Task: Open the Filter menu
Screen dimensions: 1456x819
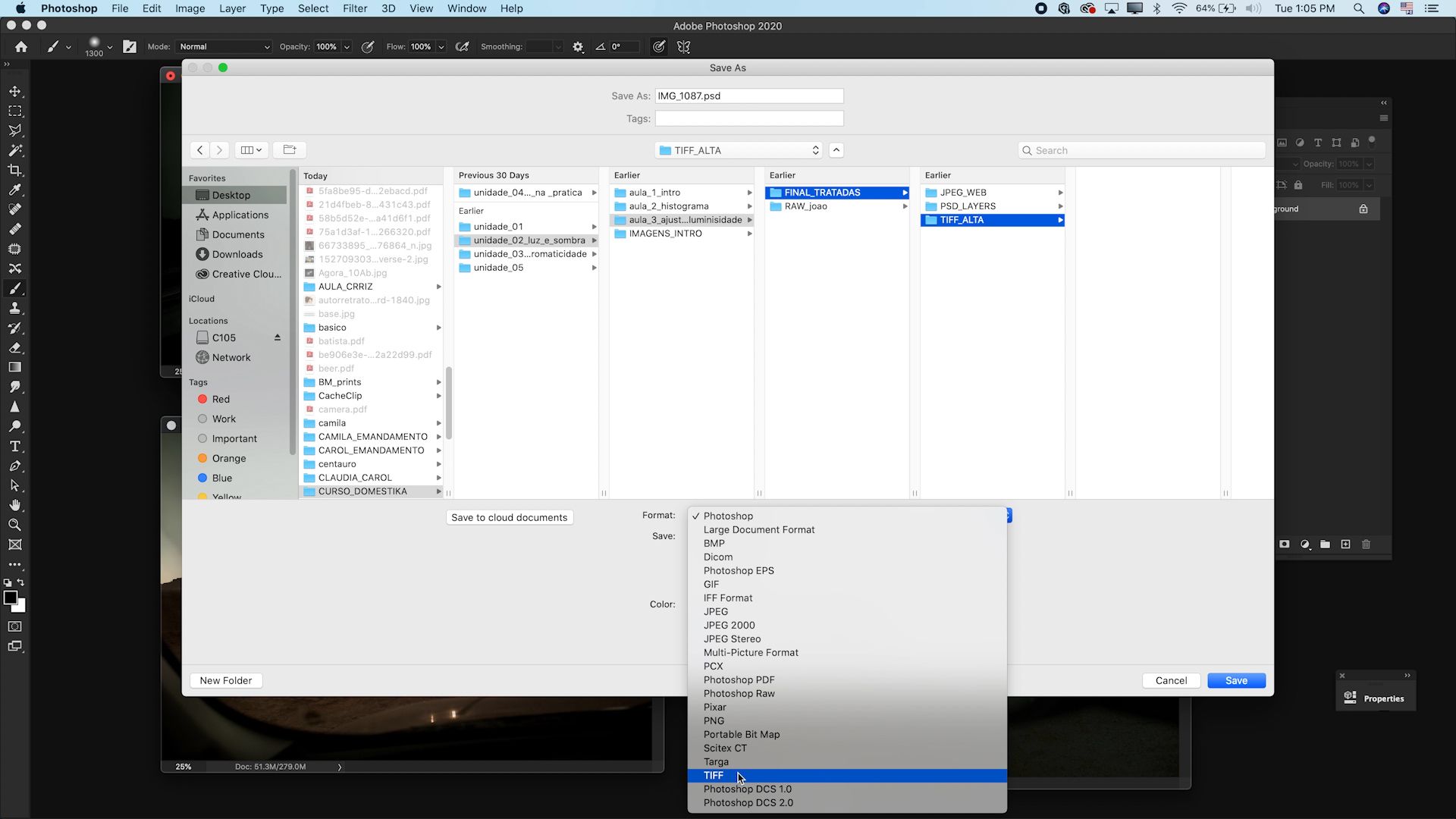Action: point(355,8)
